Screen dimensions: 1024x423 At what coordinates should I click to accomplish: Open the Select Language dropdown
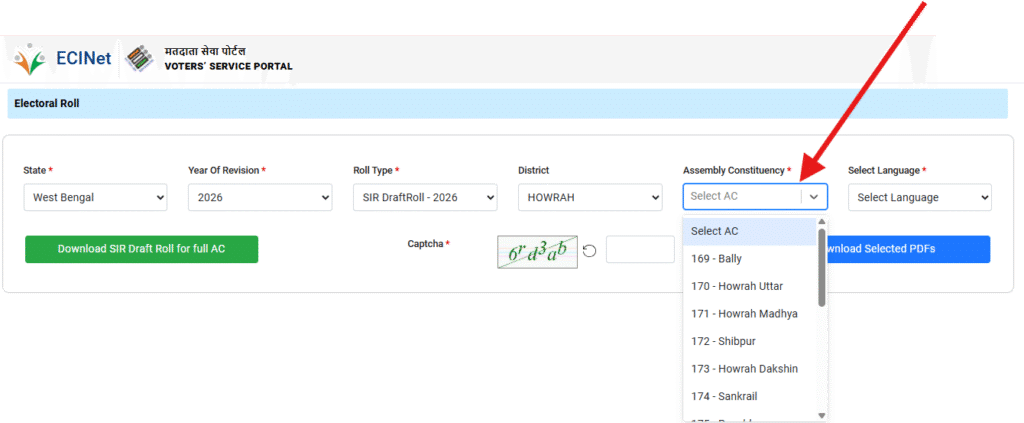coord(919,197)
